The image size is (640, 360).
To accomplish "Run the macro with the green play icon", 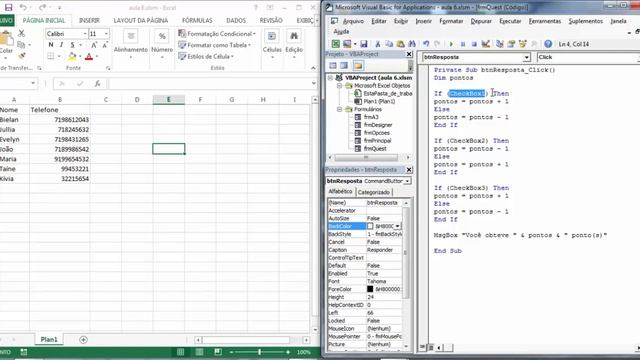I will point(451,44).
